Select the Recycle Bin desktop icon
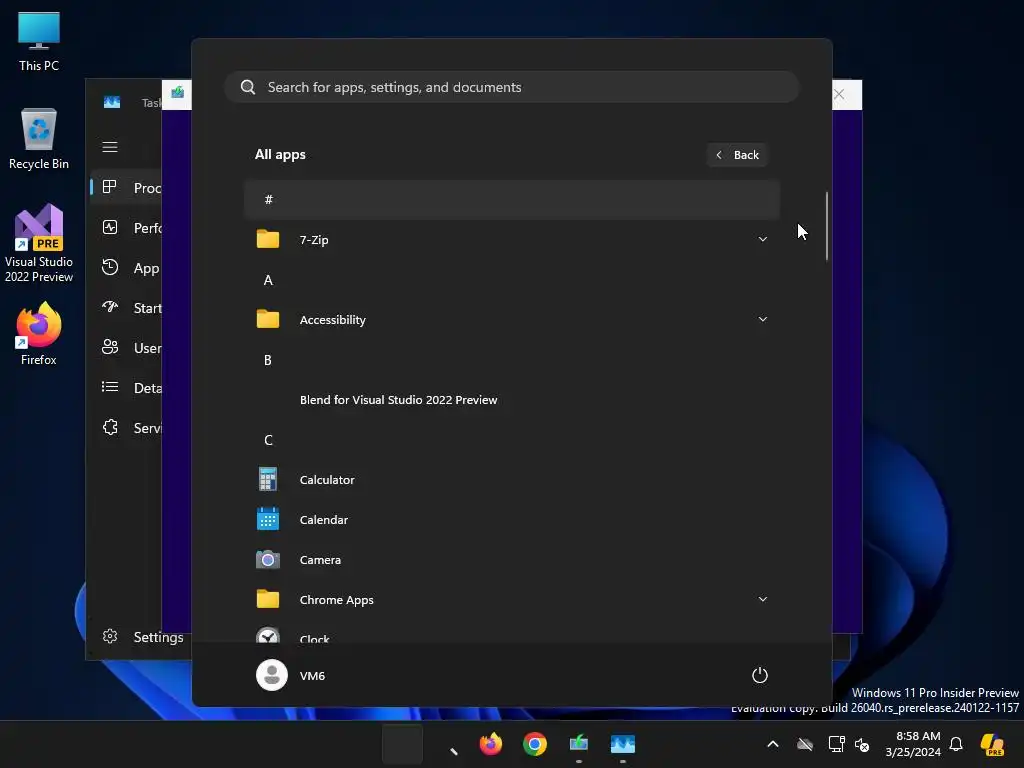 39,139
